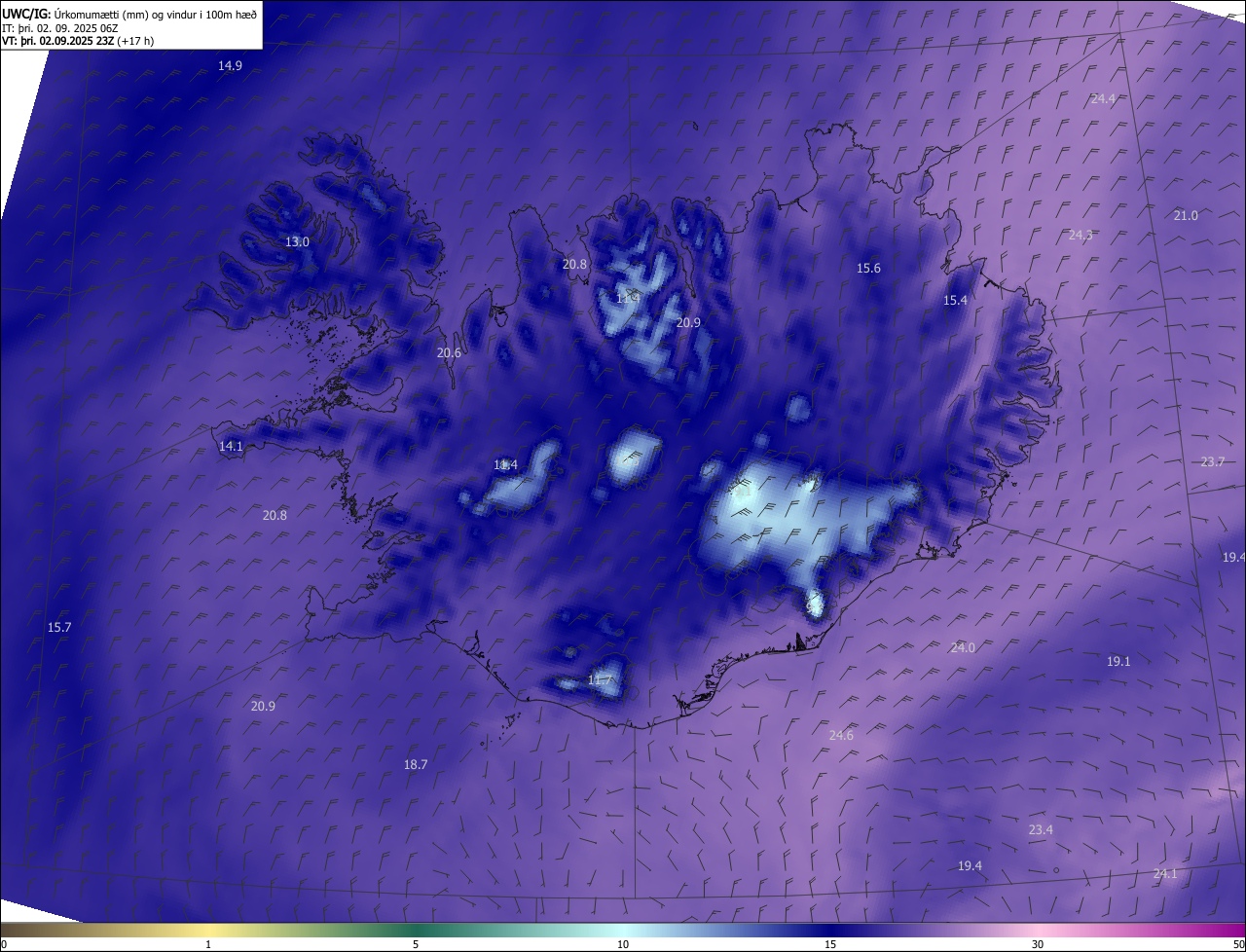
Task: Click the 11.7 value on the southern glacier
Action: [601, 679]
